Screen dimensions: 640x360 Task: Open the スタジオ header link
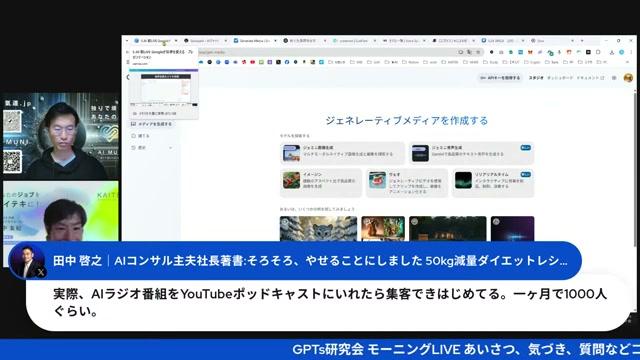coord(536,78)
